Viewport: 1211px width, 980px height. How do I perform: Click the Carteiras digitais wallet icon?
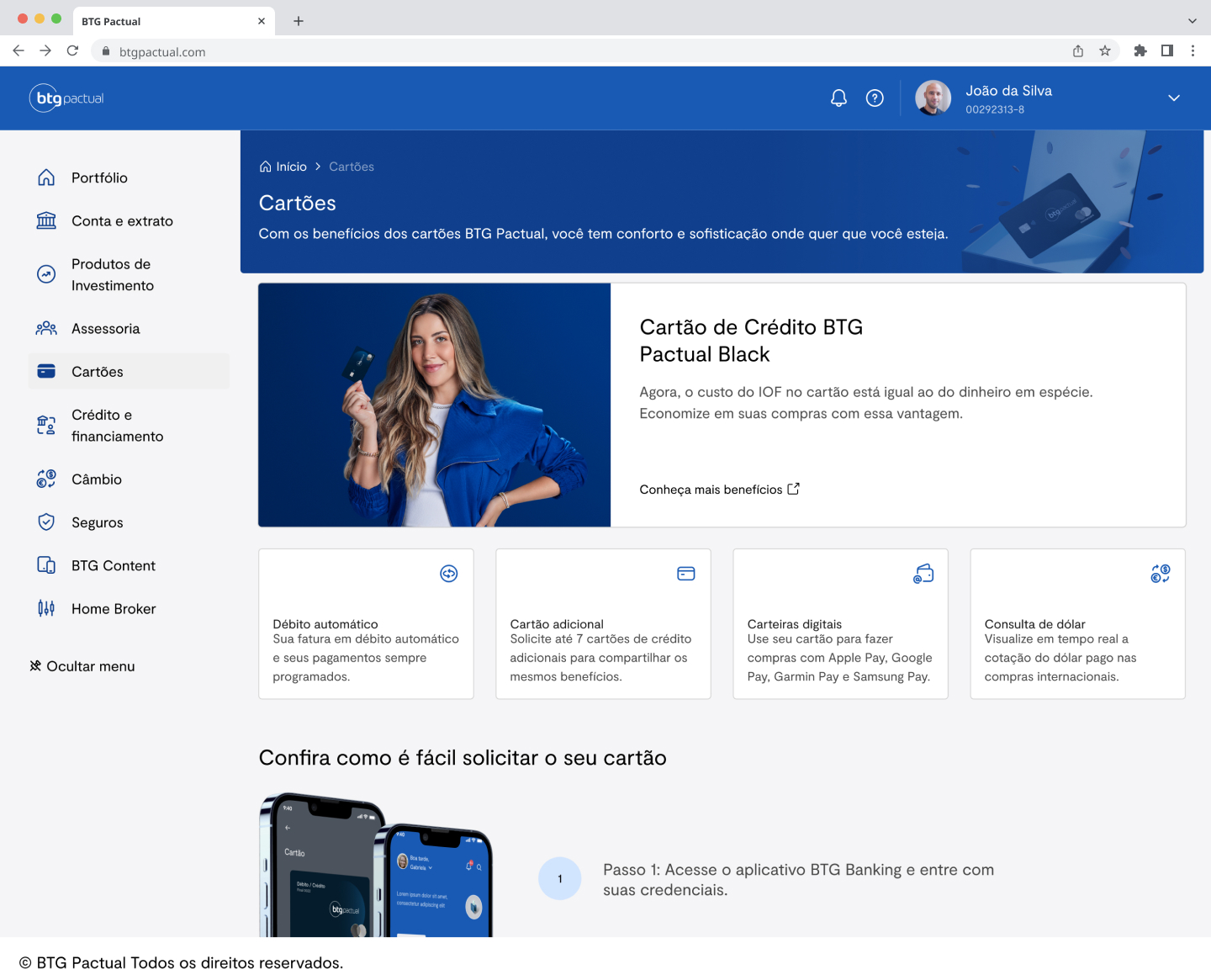[923, 574]
